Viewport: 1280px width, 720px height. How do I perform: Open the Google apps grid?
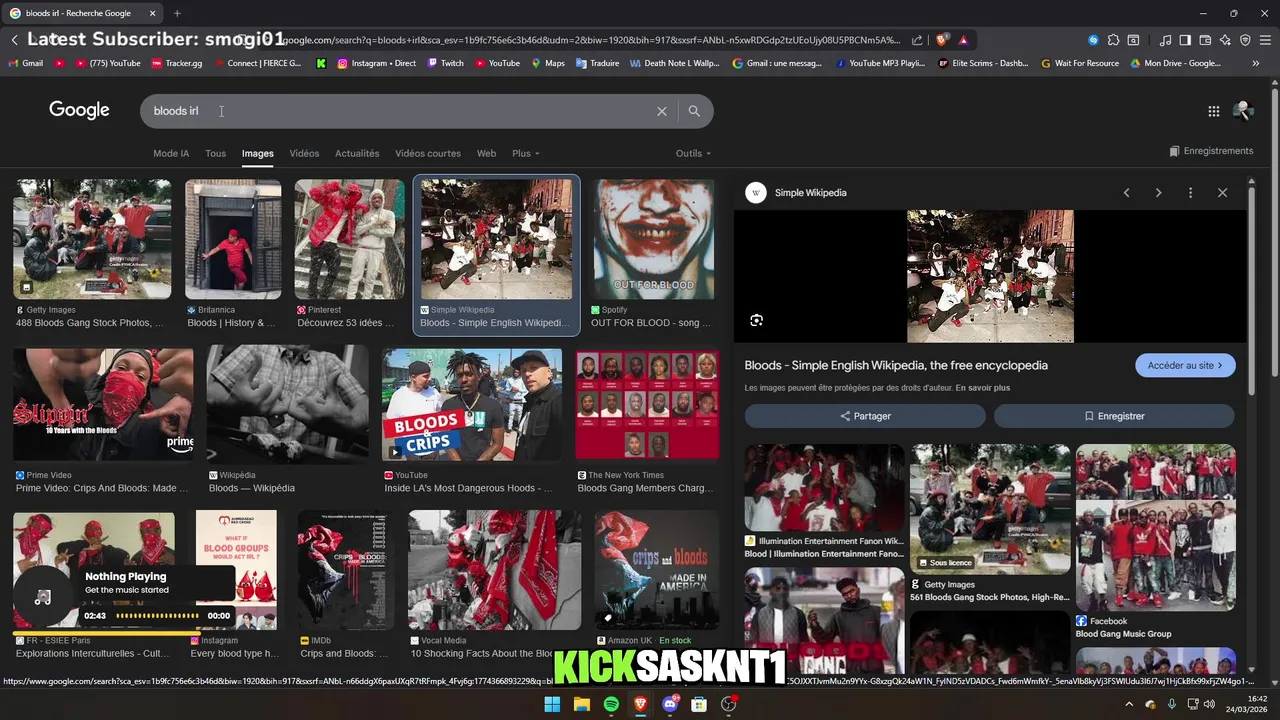tap(1213, 111)
